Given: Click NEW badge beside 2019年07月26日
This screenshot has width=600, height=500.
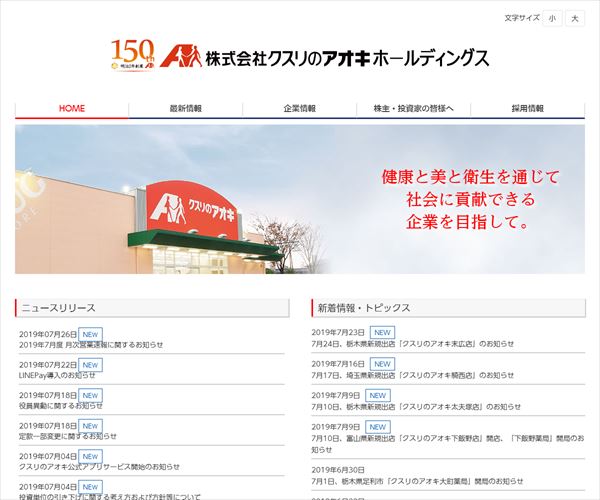Looking at the screenshot, I should coord(90,334).
